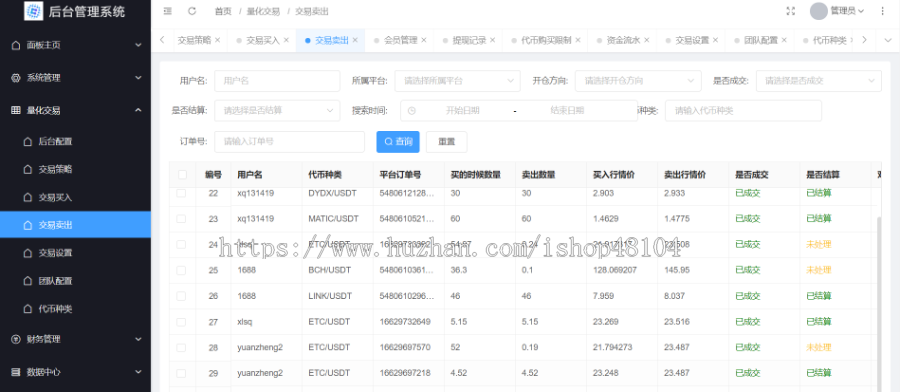Open the vertical three-dot more menu
Viewport: 900px width, 392px height.
point(882,11)
